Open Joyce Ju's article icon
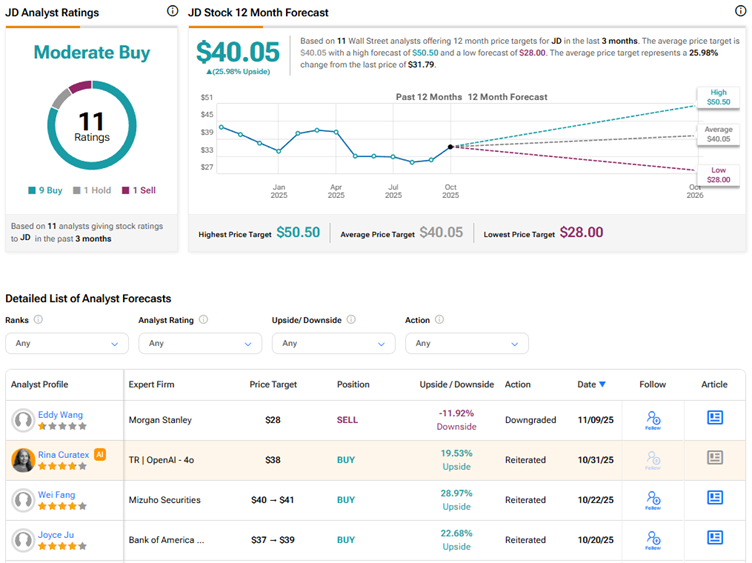752x563 pixels. coord(714,538)
